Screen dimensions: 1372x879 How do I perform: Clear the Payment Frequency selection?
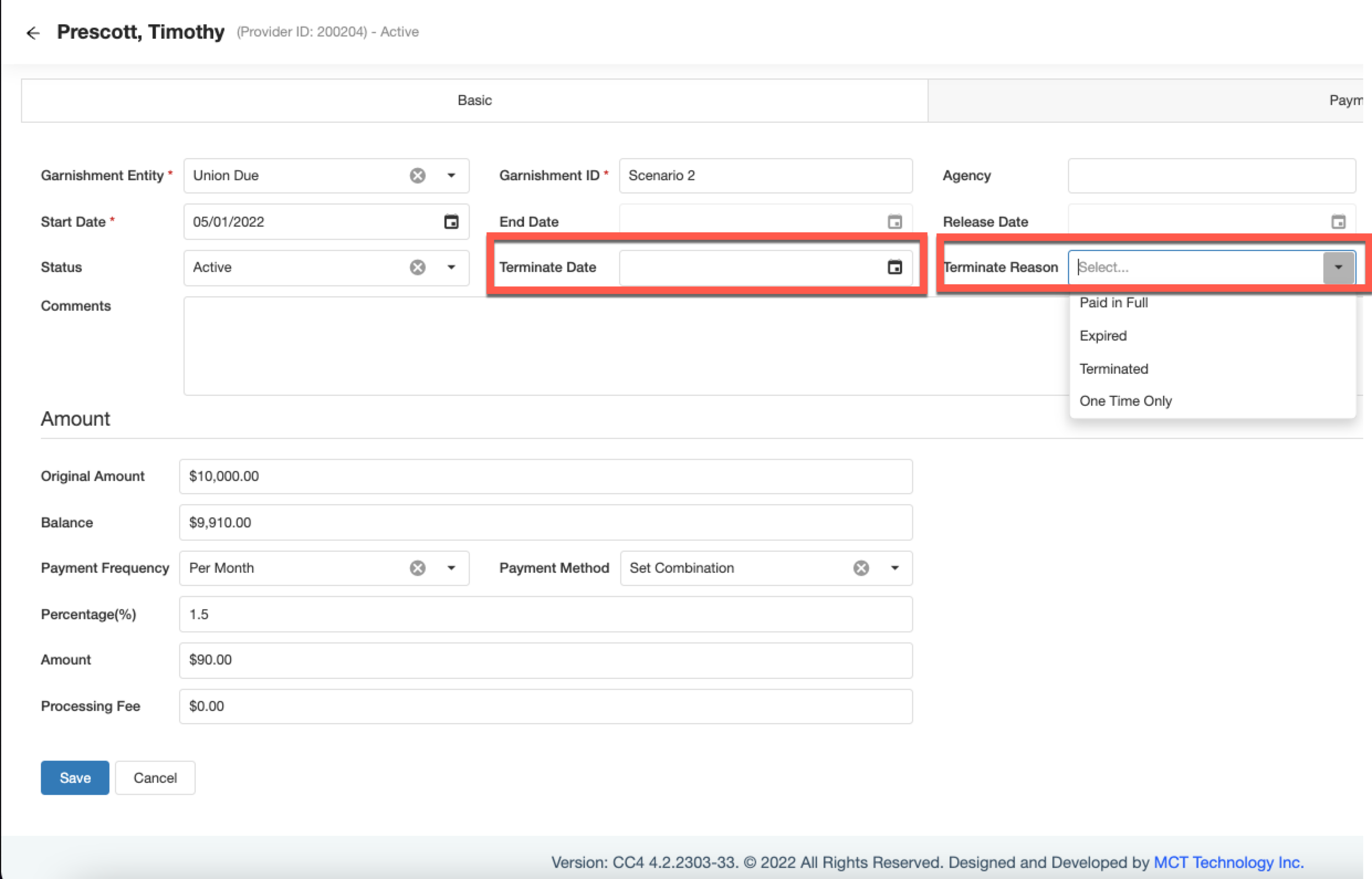click(x=418, y=568)
